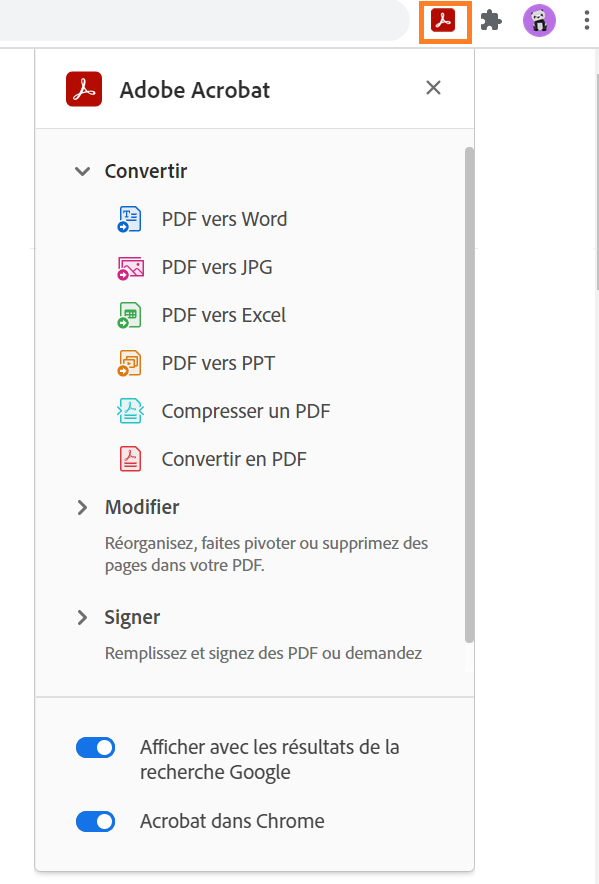The height and width of the screenshot is (884, 599).
Task: Click the red Convertir en PDF icon
Action: pyautogui.click(x=130, y=459)
